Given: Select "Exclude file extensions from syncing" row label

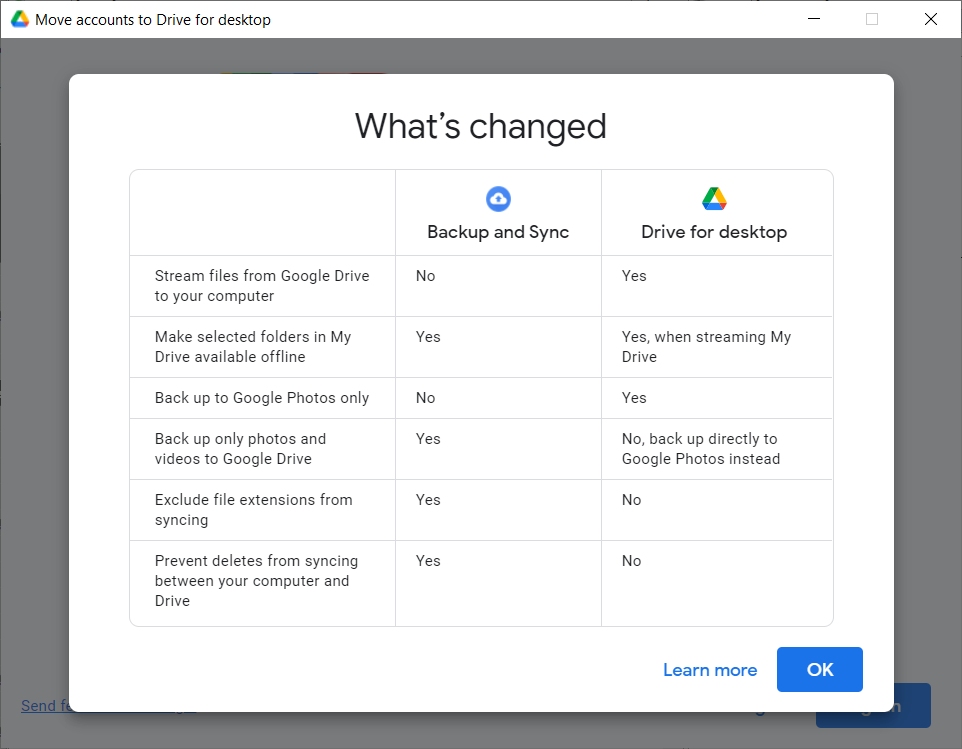Looking at the screenshot, I should pyautogui.click(x=253, y=510).
